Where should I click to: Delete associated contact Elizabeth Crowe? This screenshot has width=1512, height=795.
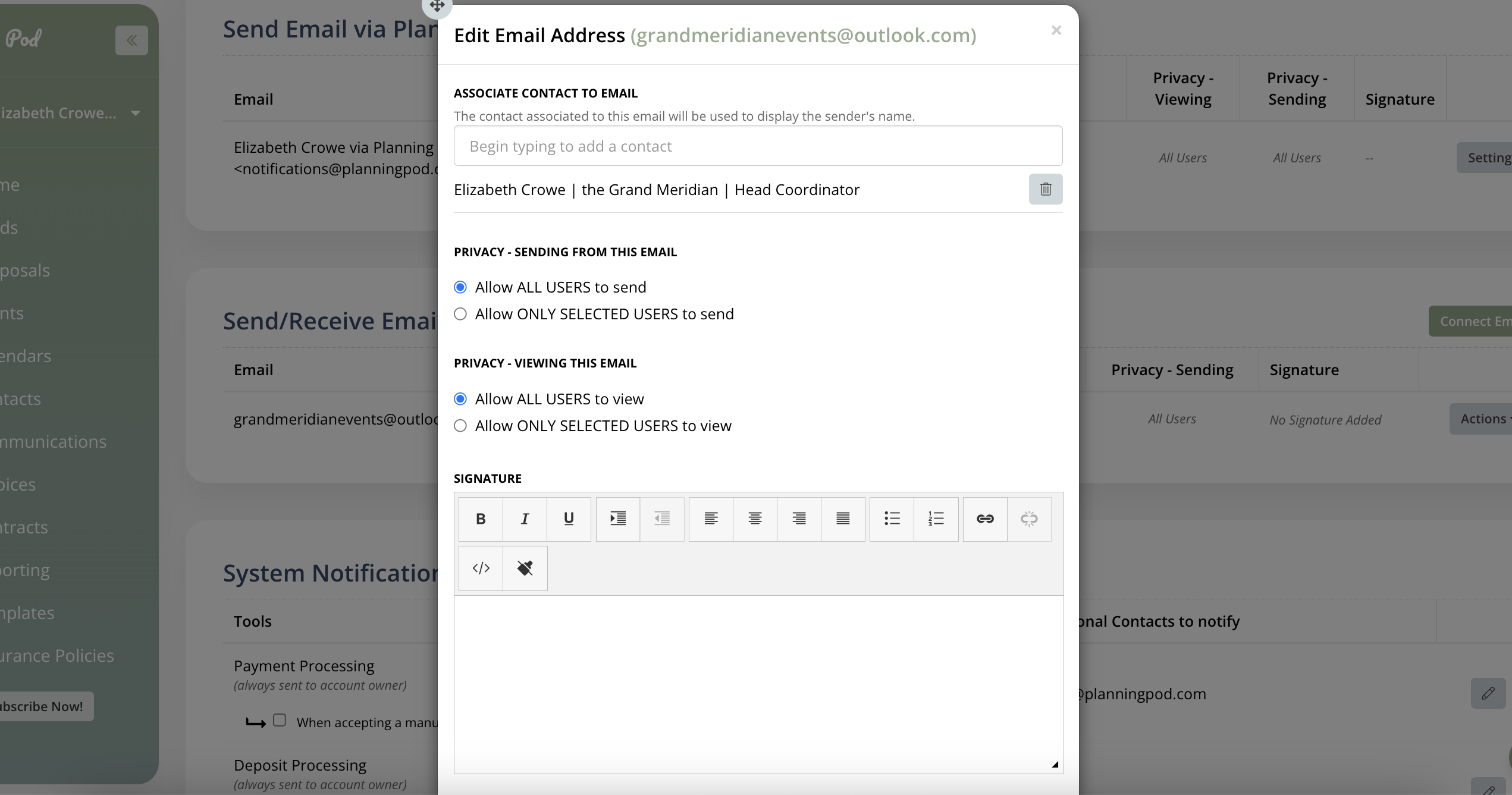tap(1045, 189)
